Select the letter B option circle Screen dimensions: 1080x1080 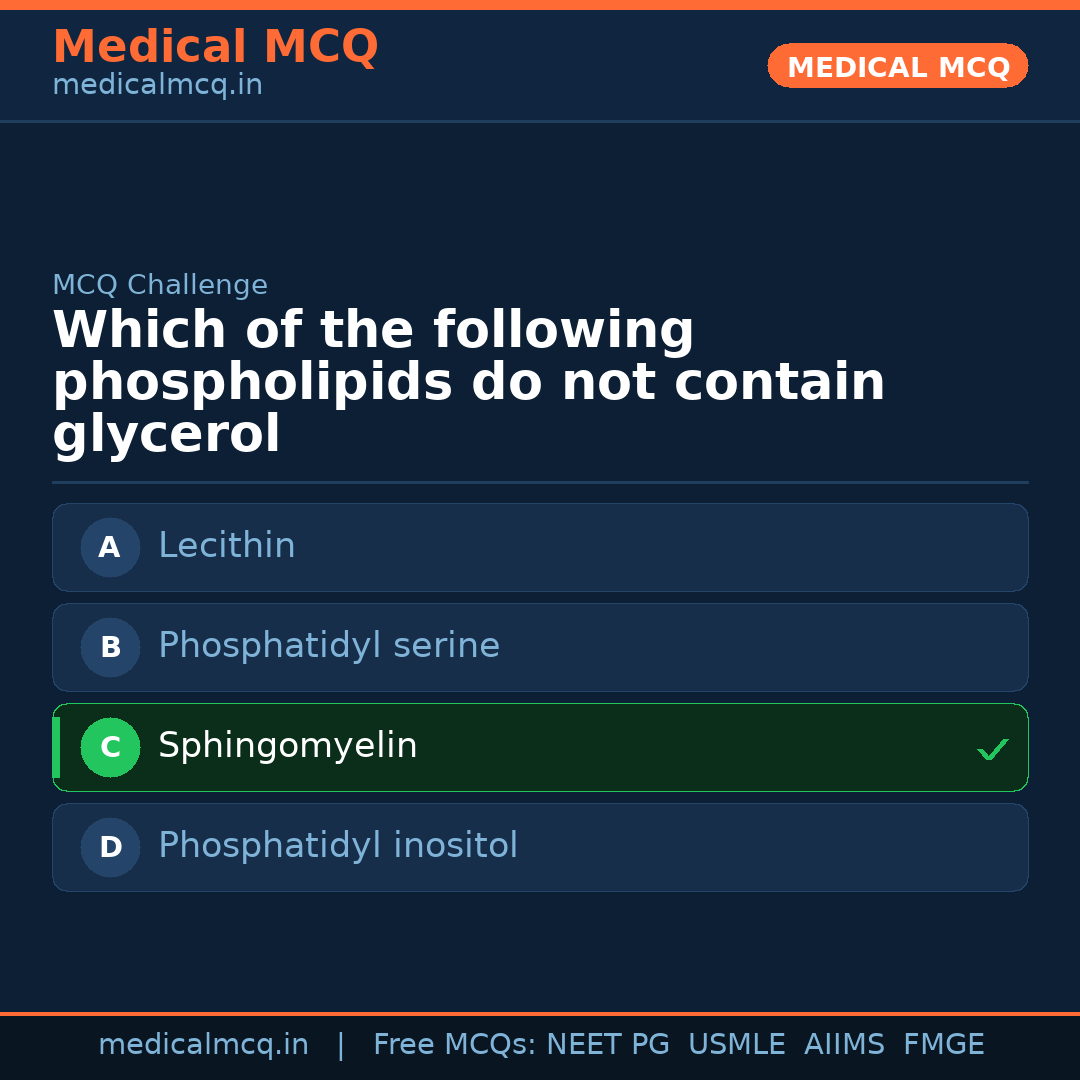coord(110,647)
